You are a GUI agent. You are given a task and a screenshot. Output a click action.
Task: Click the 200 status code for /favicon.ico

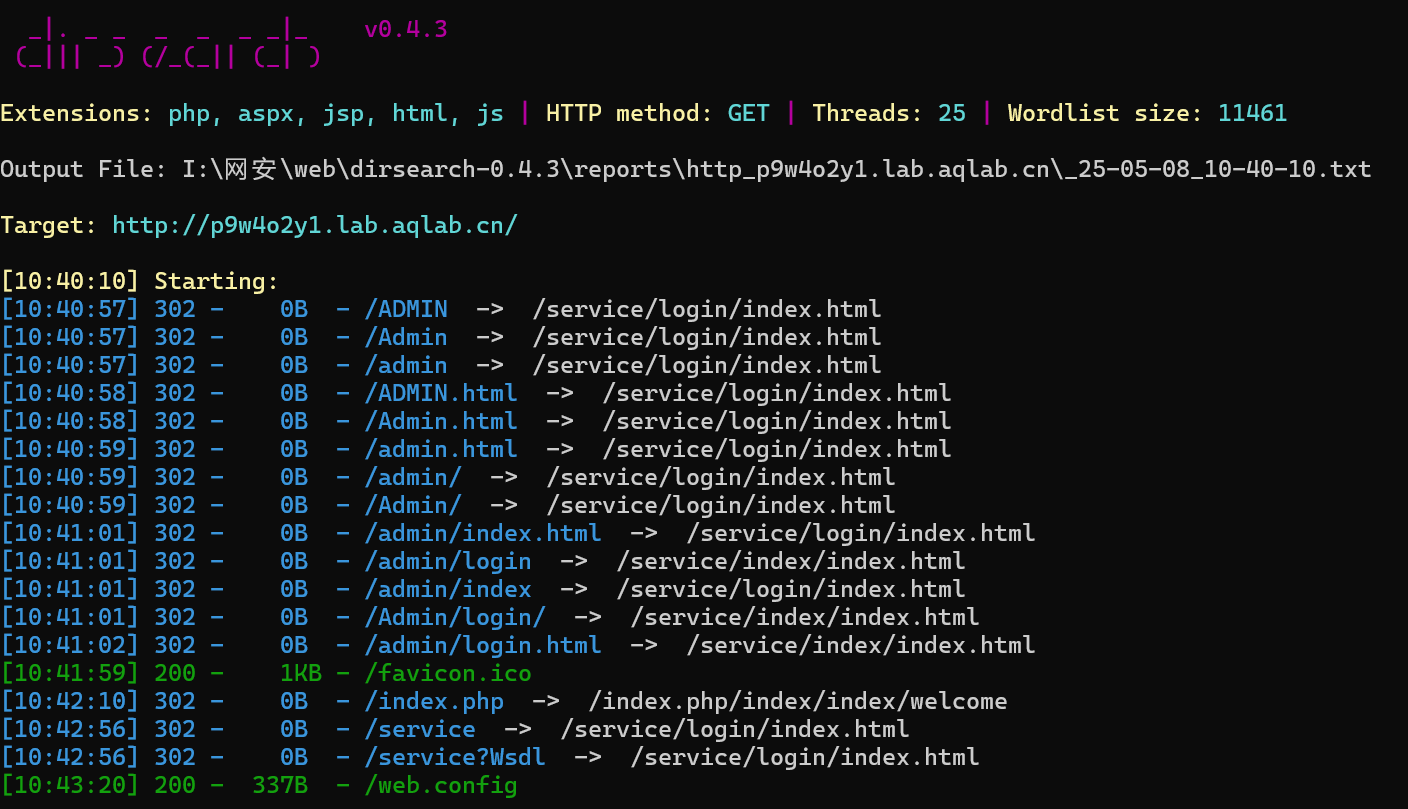tap(175, 673)
